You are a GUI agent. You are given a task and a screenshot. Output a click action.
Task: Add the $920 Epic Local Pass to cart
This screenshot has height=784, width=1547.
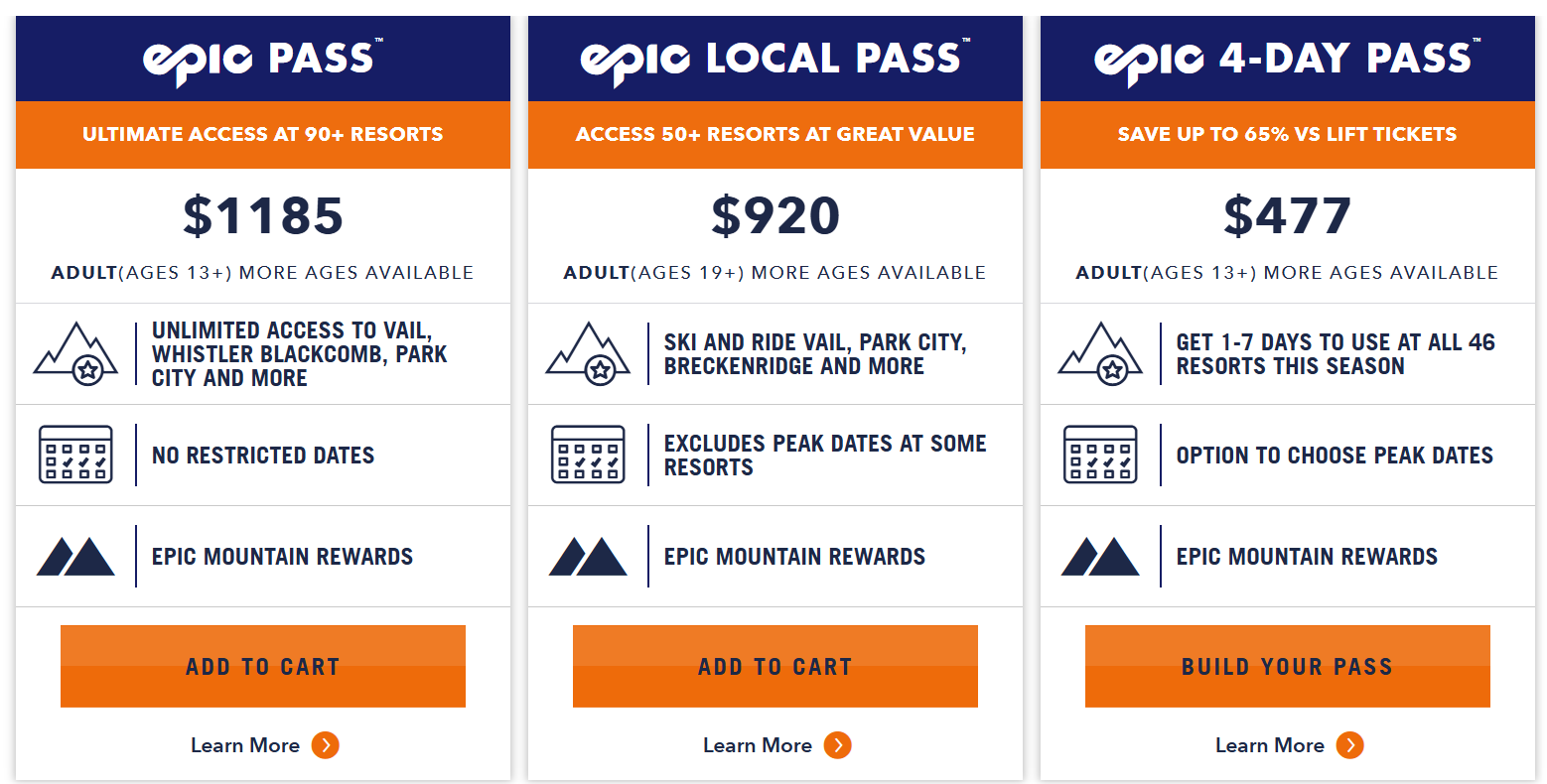pyautogui.click(x=775, y=666)
